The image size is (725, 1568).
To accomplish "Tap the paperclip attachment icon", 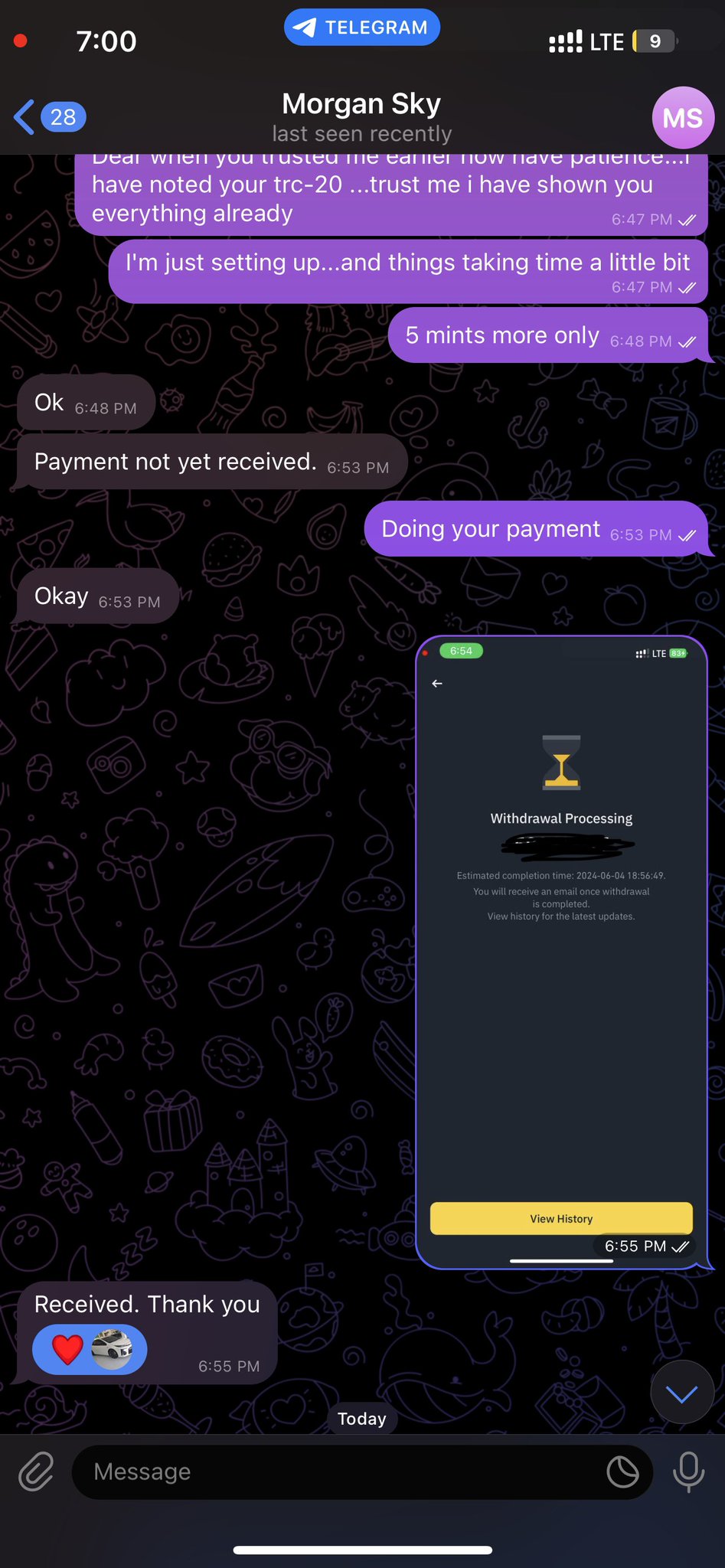I will [36, 1472].
